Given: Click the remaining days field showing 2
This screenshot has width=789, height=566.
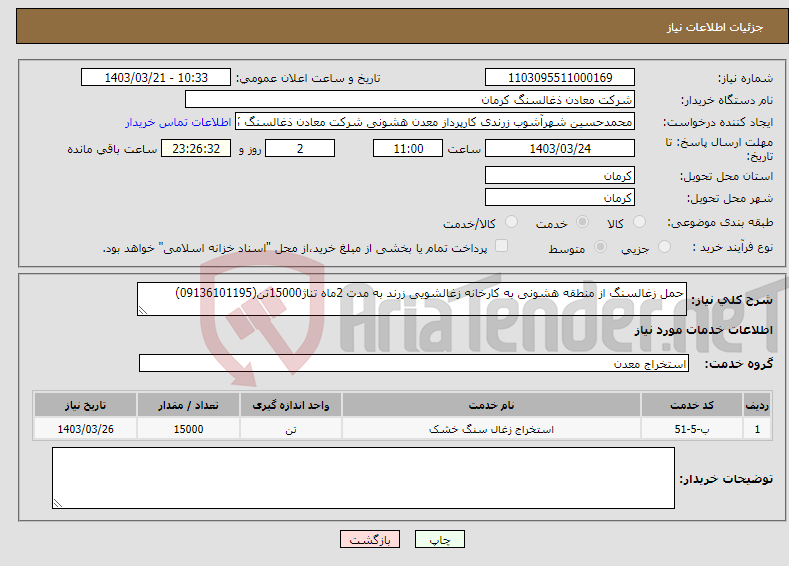Looking at the screenshot, I should [x=300, y=148].
